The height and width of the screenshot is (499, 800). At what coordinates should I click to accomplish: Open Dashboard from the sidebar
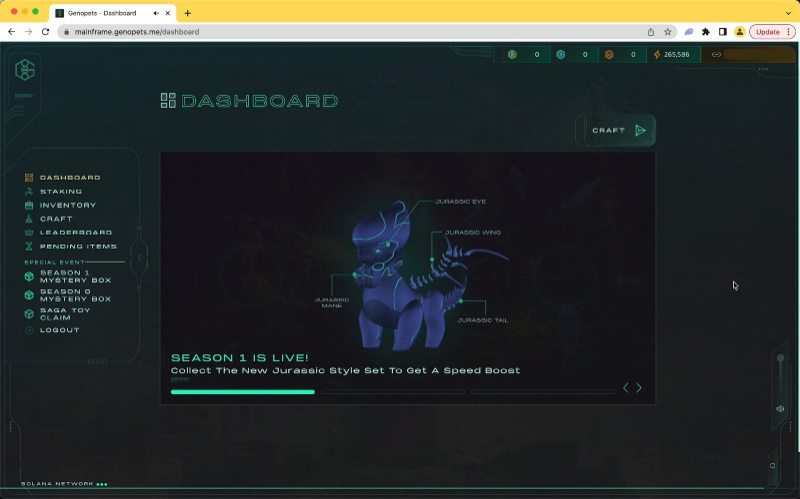(70, 178)
